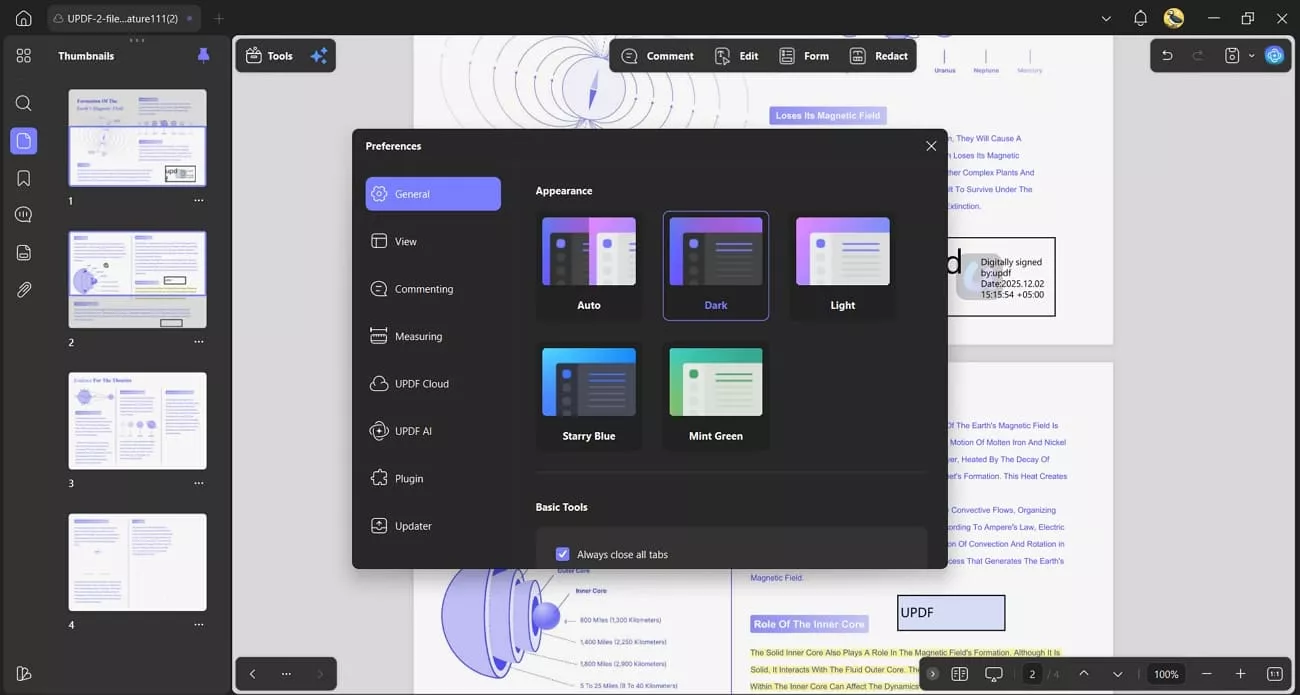This screenshot has height=695, width=1300.
Task: Zoom in with plus button
Action: pyautogui.click(x=1241, y=674)
